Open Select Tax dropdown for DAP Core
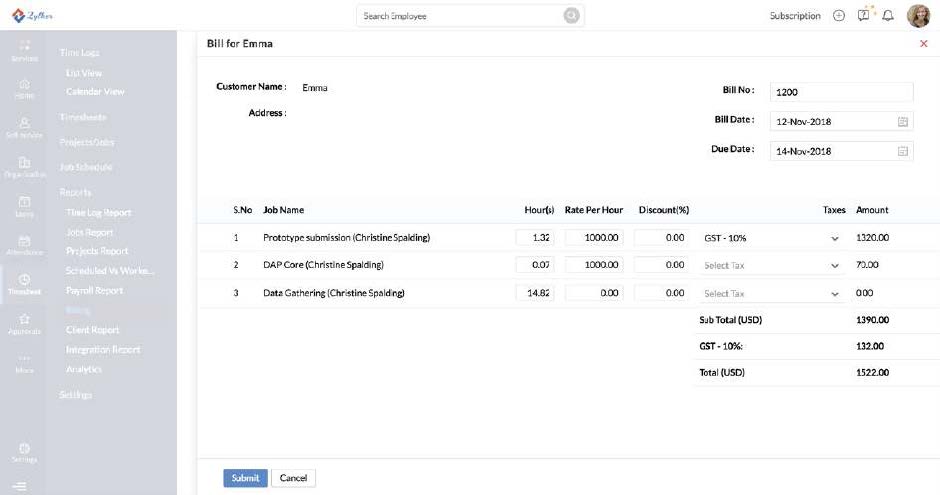 click(834, 266)
